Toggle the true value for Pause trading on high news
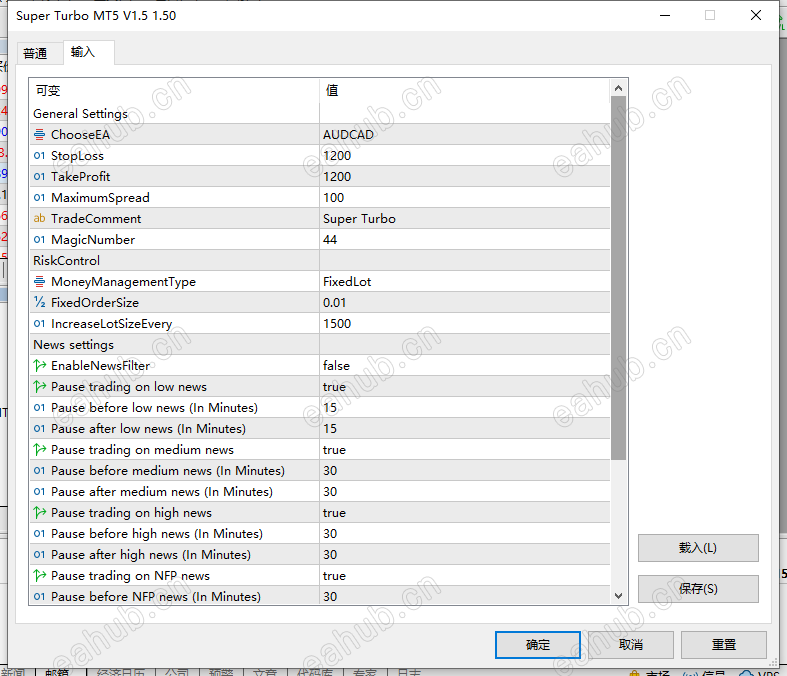787x676 pixels. click(465, 513)
